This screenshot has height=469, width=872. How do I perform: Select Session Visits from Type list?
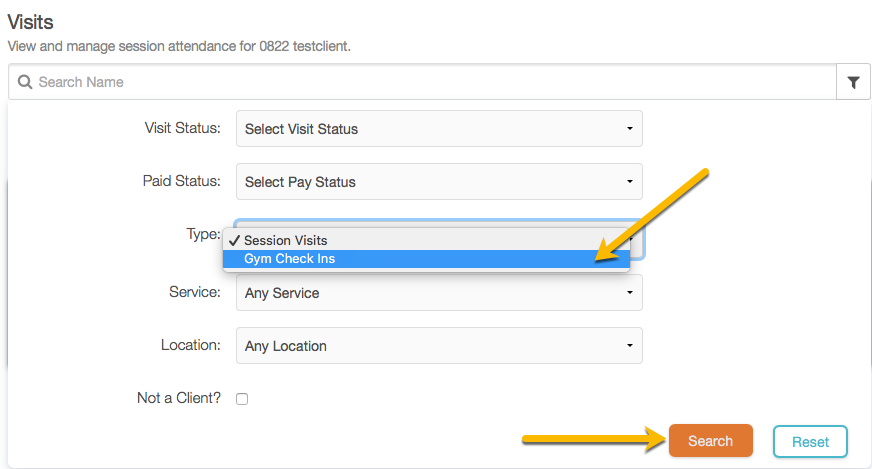point(286,240)
